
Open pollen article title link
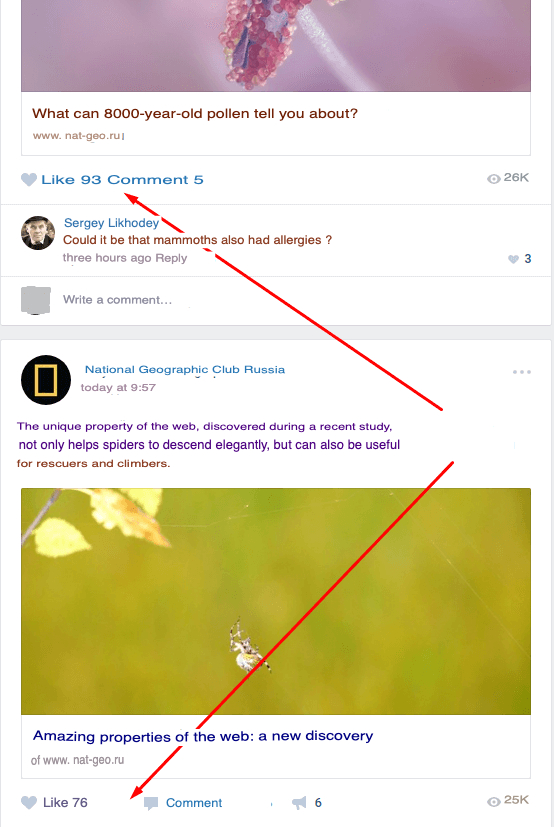click(x=195, y=113)
